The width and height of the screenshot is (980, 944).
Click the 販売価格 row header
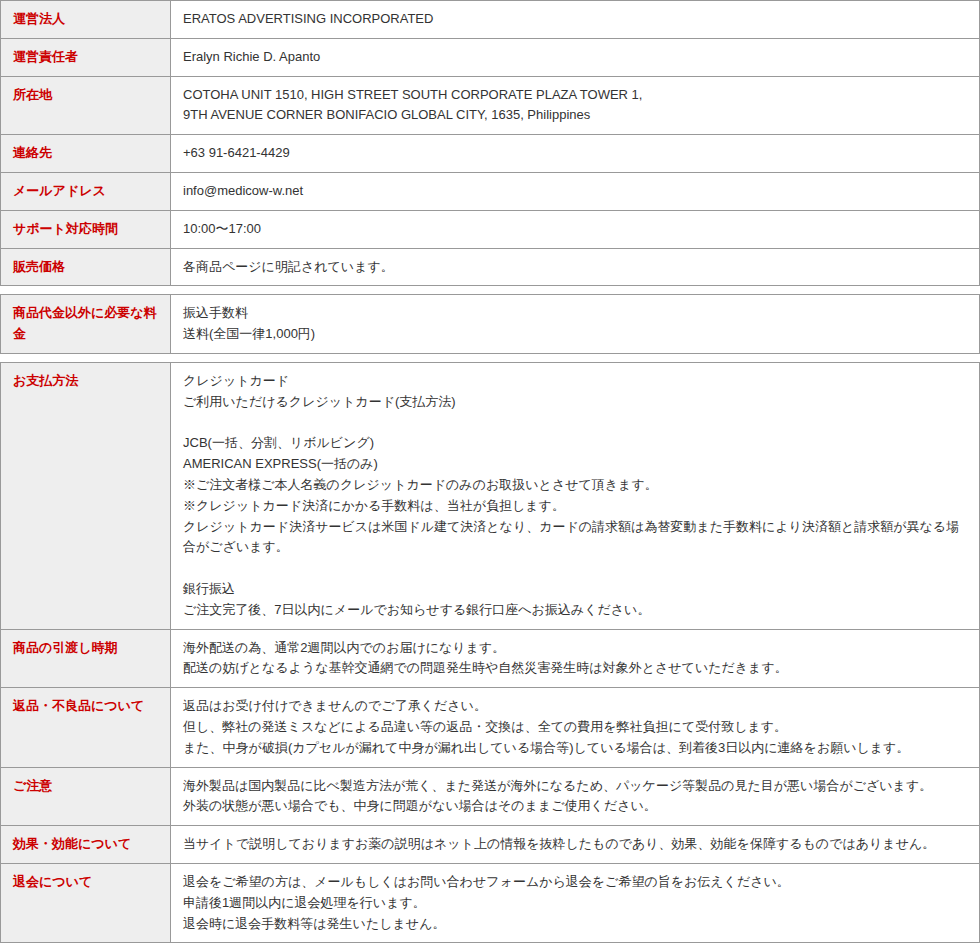pos(38,267)
